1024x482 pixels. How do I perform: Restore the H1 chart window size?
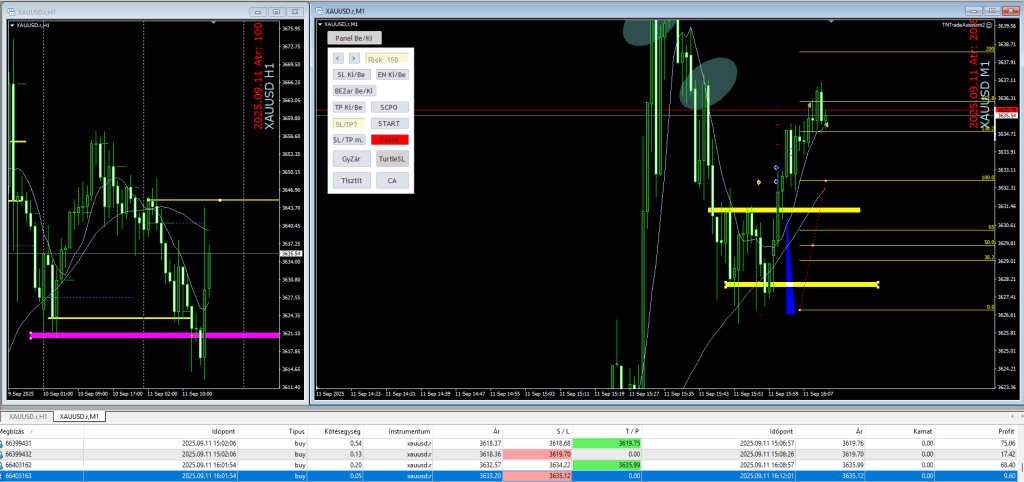(x=275, y=10)
